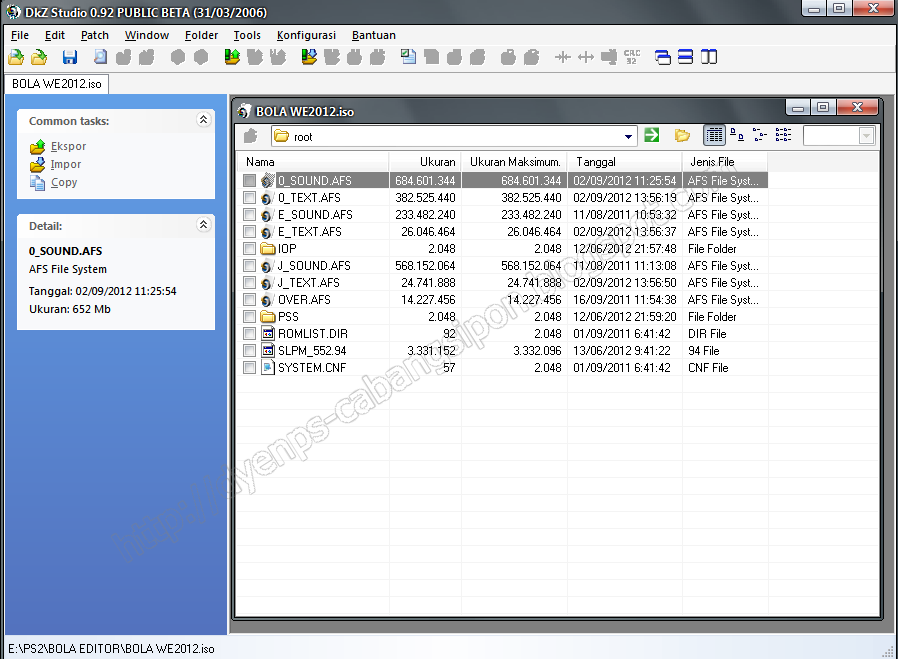
Task: Click the page search toolbar icon
Action: tap(100, 57)
